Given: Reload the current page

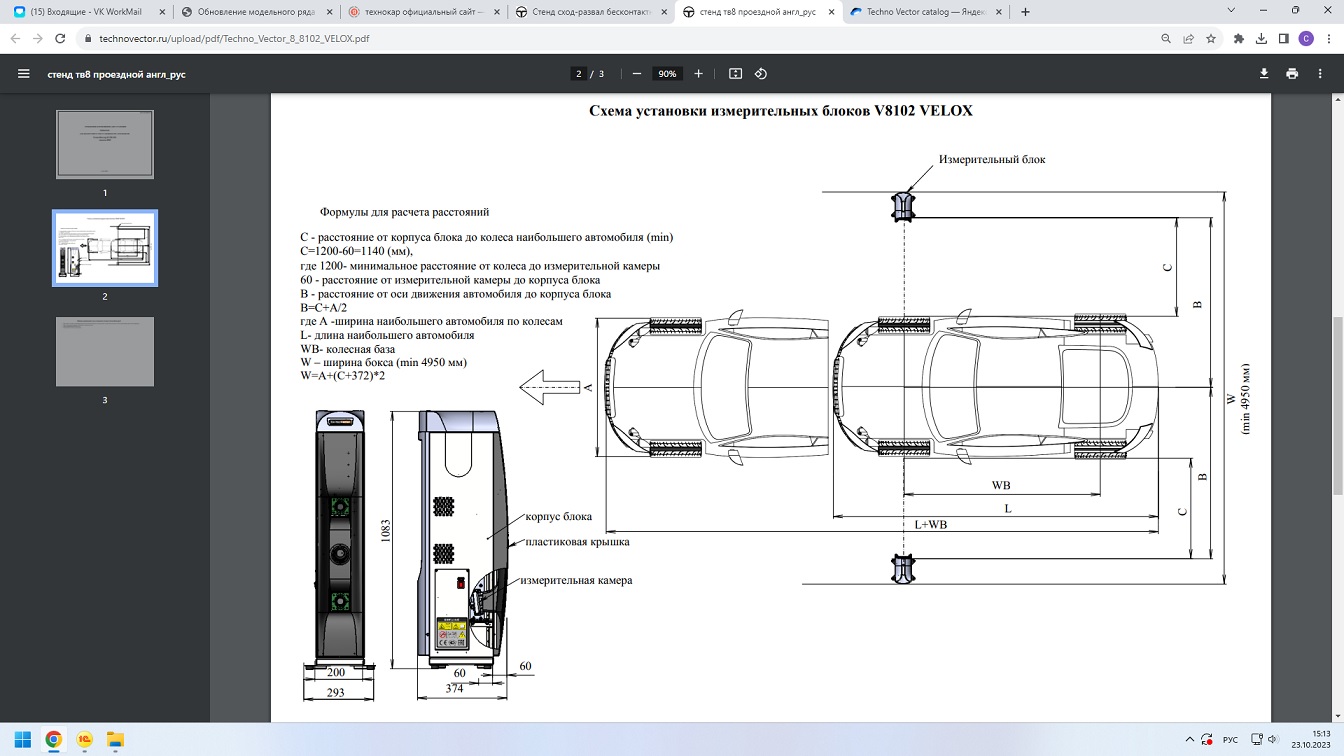Looking at the screenshot, I should 60,39.
